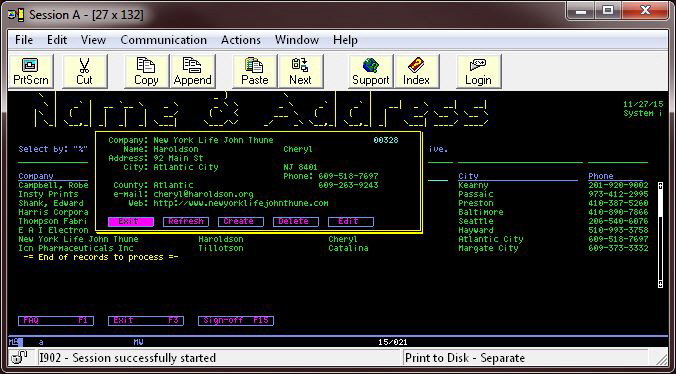Click the Tillotson last name cell
Image resolution: width=676 pixels, height=374 pixels.
221,249
